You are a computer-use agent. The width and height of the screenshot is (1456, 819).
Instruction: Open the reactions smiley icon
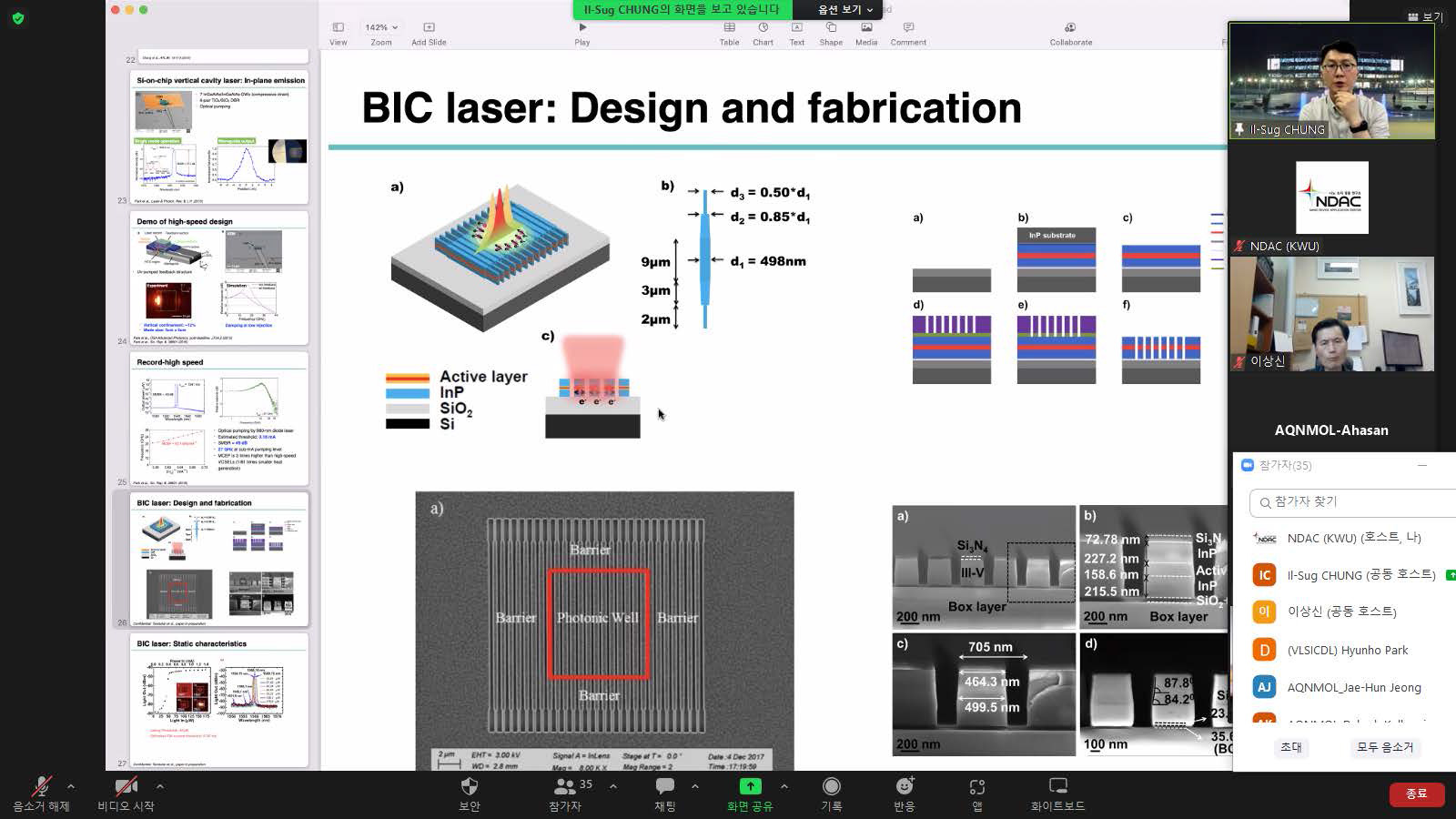pos(904,786)
